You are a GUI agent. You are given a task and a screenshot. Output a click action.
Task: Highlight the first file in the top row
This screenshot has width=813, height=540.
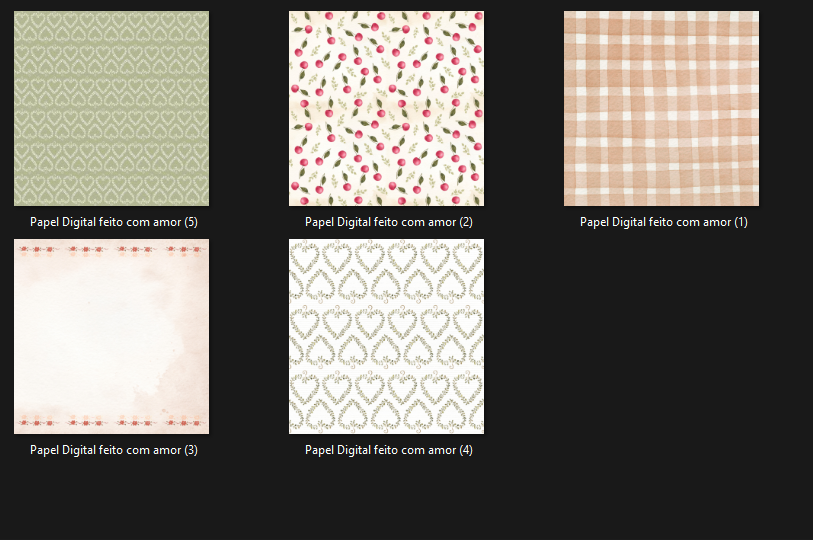[x=111, y=108]
